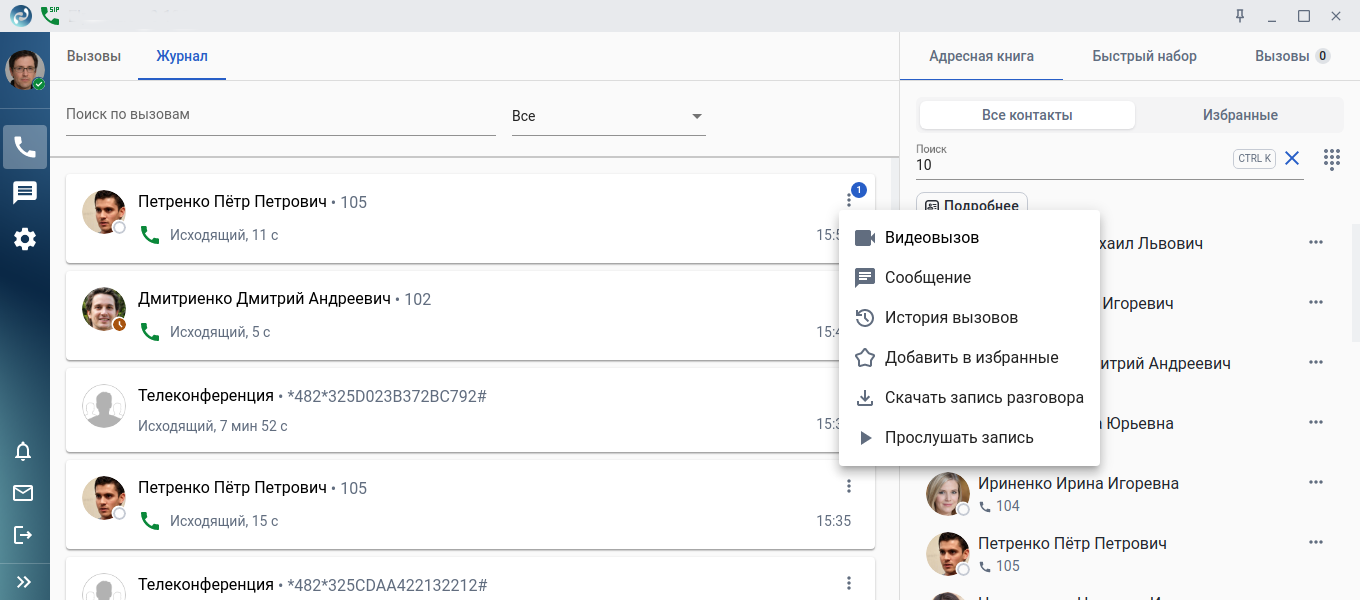Open three-dot menu of 15:35 Петренко call
This screenshot has width=1360, height=600.
(x=848, y=487)
